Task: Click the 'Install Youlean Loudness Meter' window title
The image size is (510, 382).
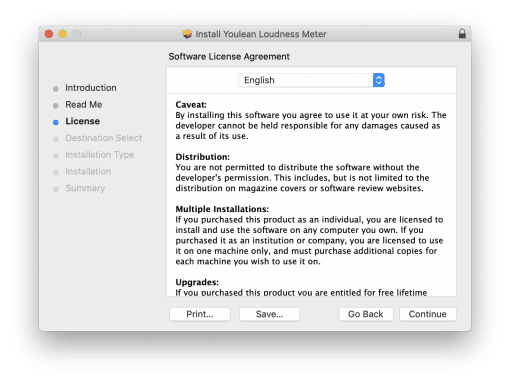Action: click(261, 34)
